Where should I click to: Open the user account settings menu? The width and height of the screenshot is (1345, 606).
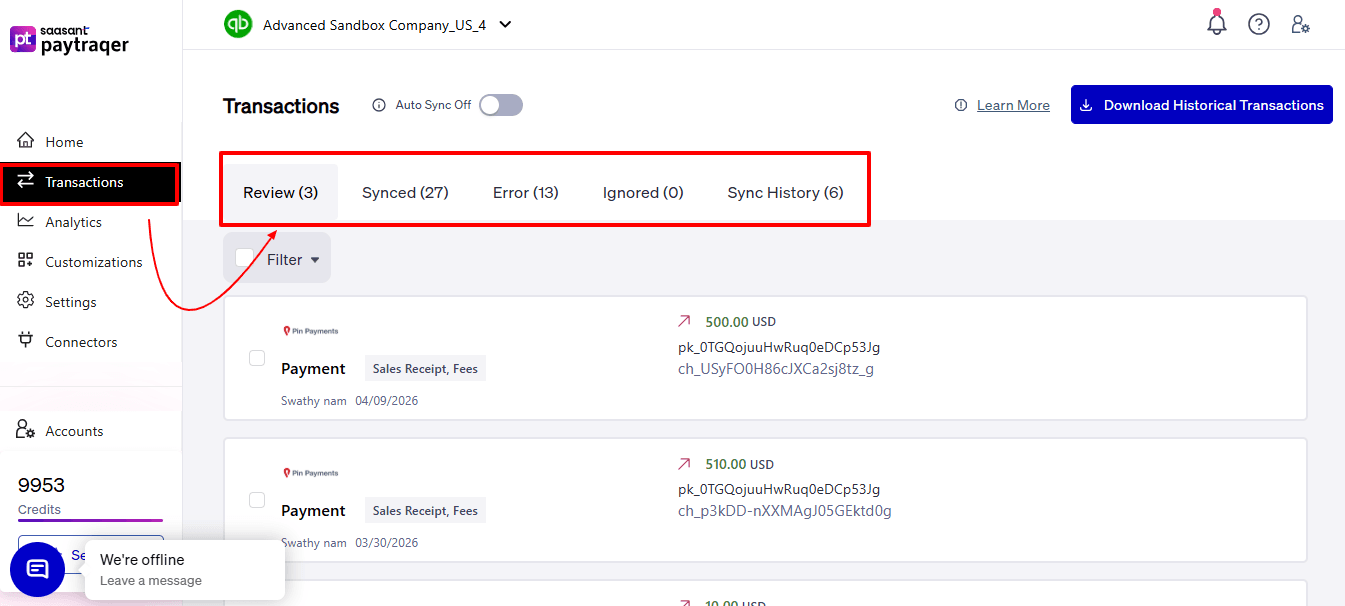[1300, 23]
